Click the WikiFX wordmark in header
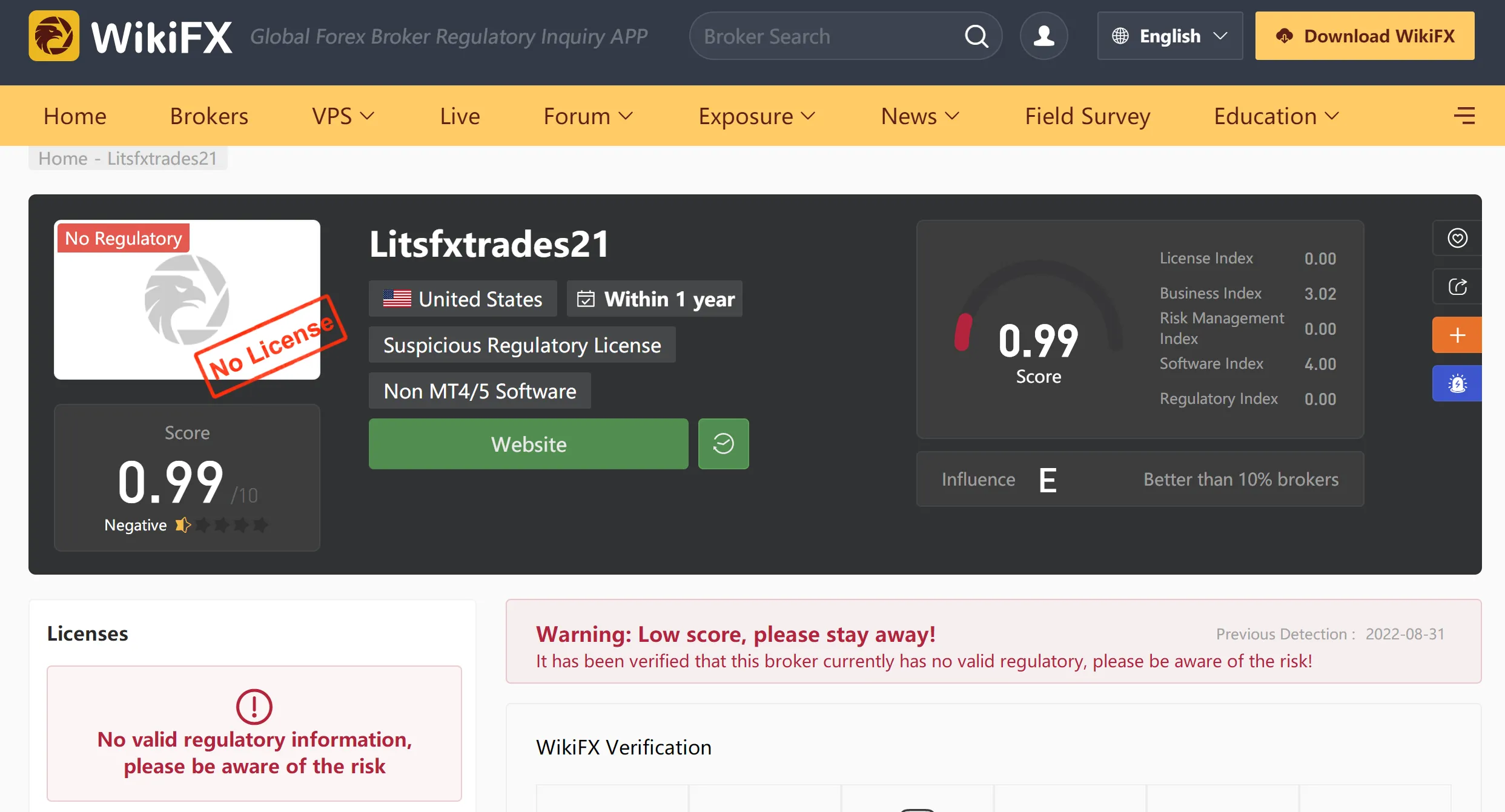The width and height of the screenshot is (1505, 812). (x=162, y=37)
